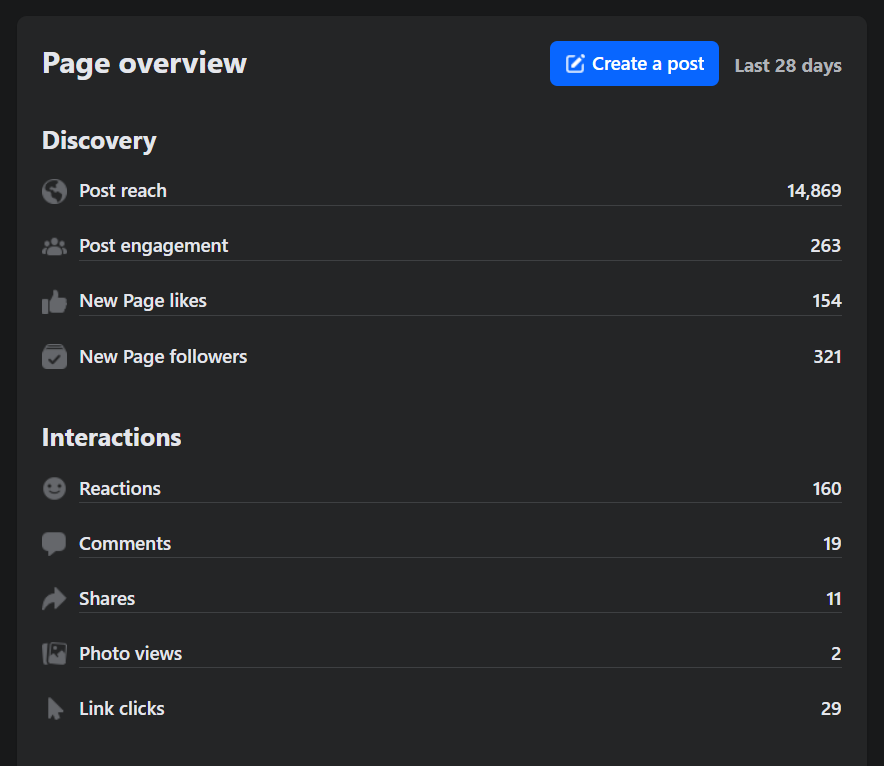Click the thumbs-up icon for New Page likes
Screen dimensions: 884x766
[54, 301]
